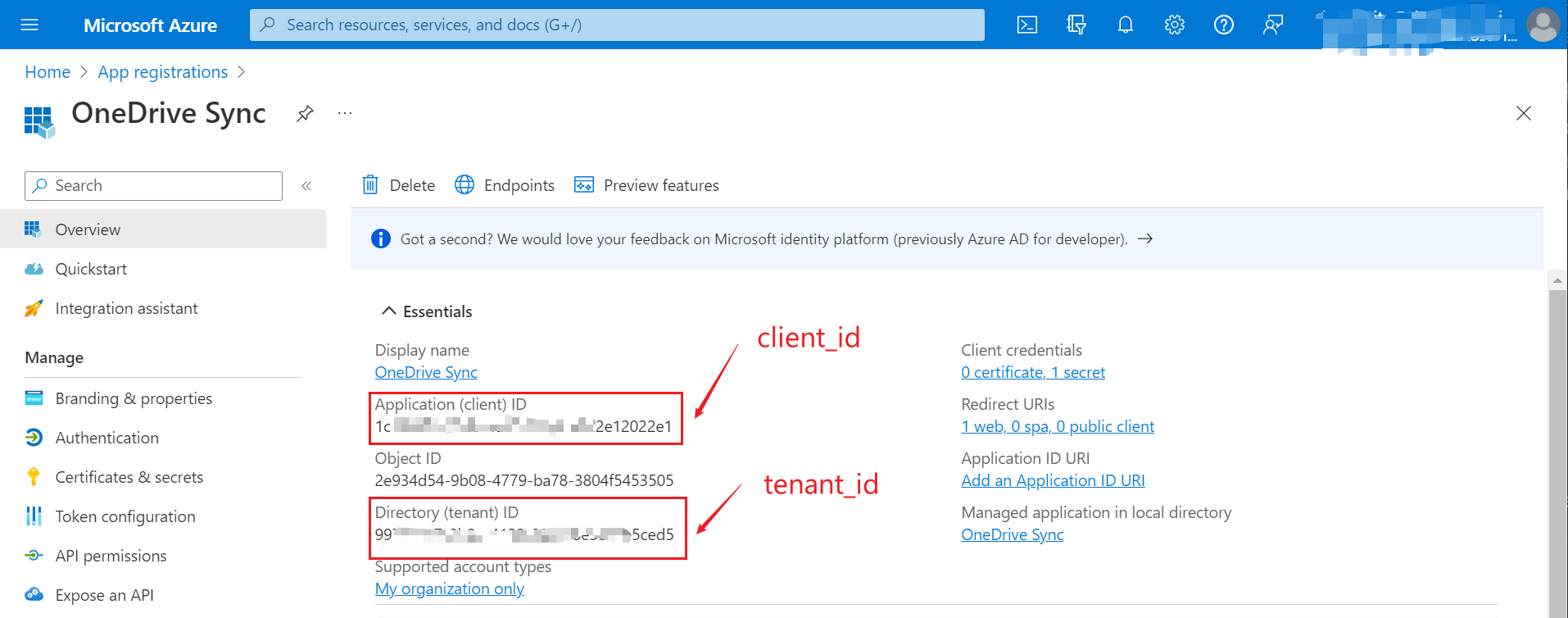Click the info icon in feedback banner
Viewport: 1568px width, 618px height.
click(x=381, y=239)
